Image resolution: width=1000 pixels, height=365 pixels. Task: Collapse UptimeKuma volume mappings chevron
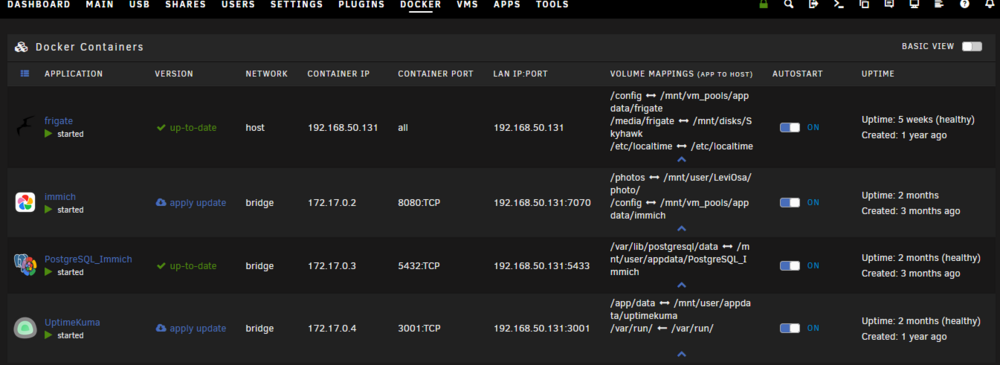click(681, 354)
